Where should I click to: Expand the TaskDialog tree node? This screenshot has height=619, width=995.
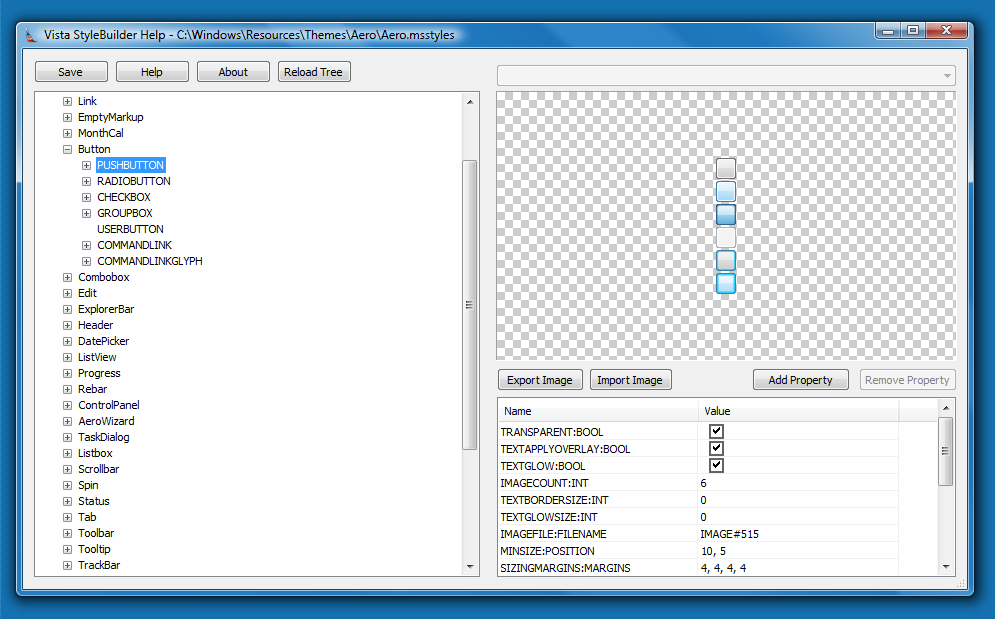(x=67, y=437)
